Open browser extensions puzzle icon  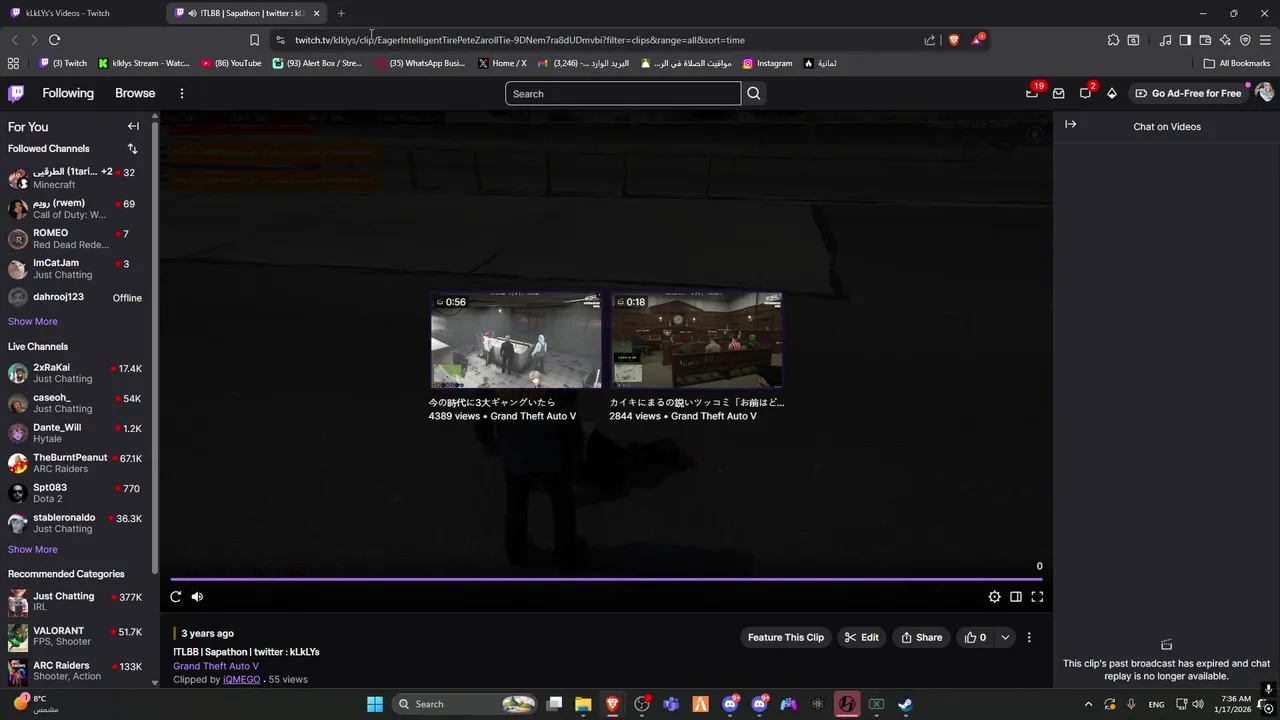tap(1113, 40)
